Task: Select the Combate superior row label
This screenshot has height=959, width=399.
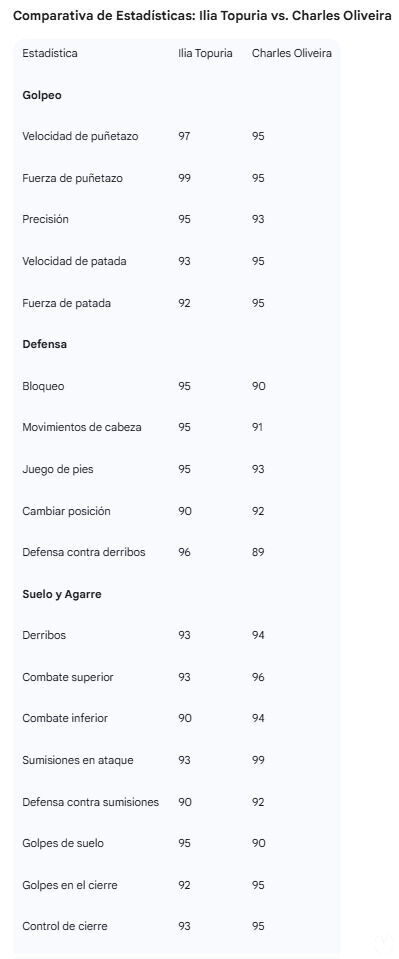Action: point(68,677)
